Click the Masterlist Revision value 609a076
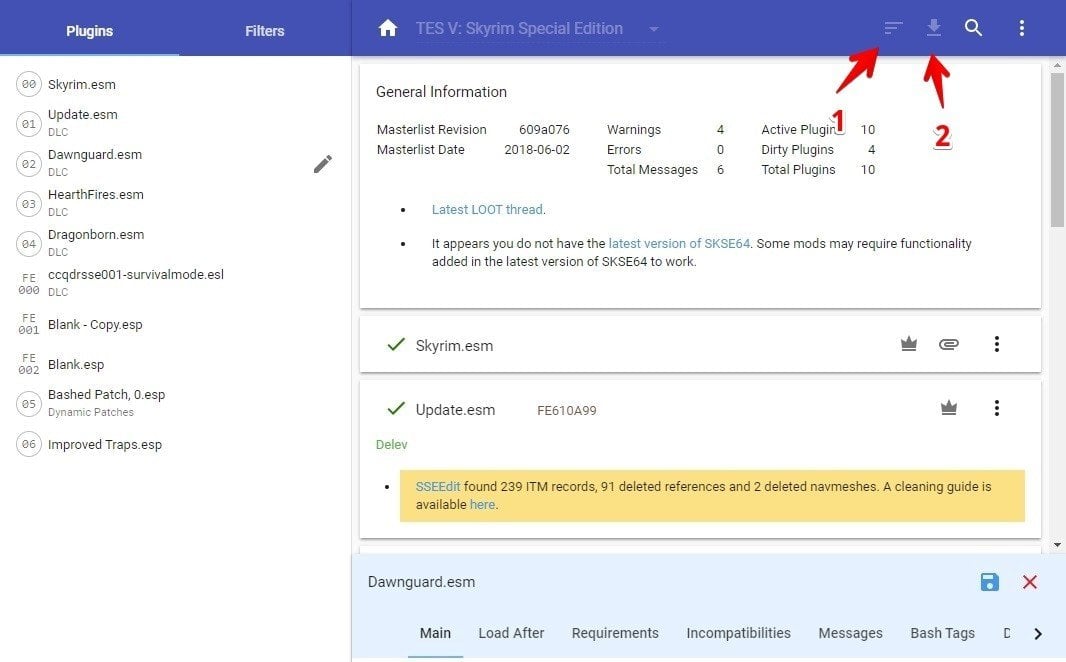This screenshot has width=1066, height=662. click(544, 130)
